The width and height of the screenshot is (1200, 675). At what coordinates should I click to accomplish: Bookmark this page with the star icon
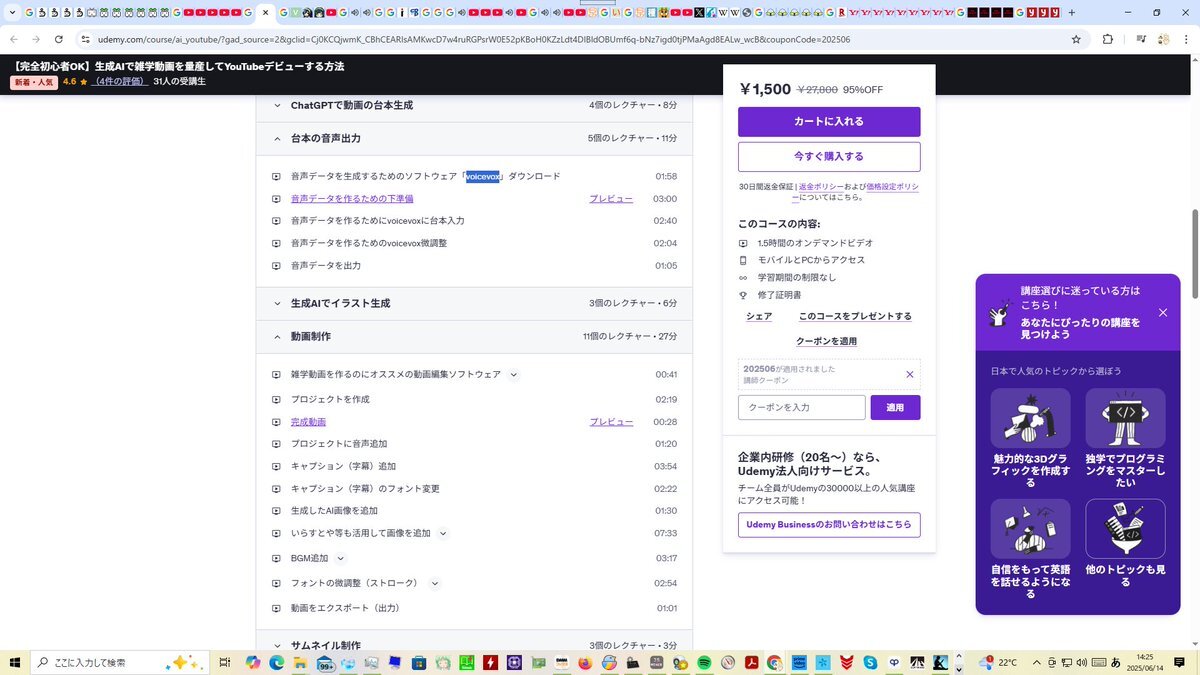(x=1076, y=39)
